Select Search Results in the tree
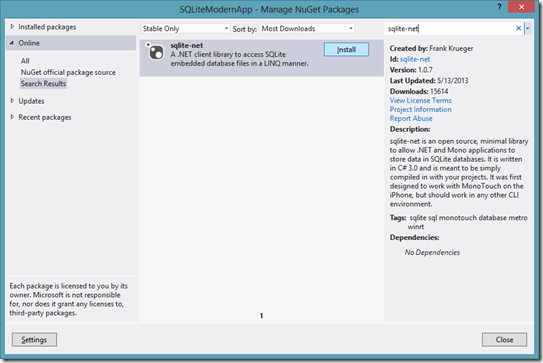 coord(43,83)
